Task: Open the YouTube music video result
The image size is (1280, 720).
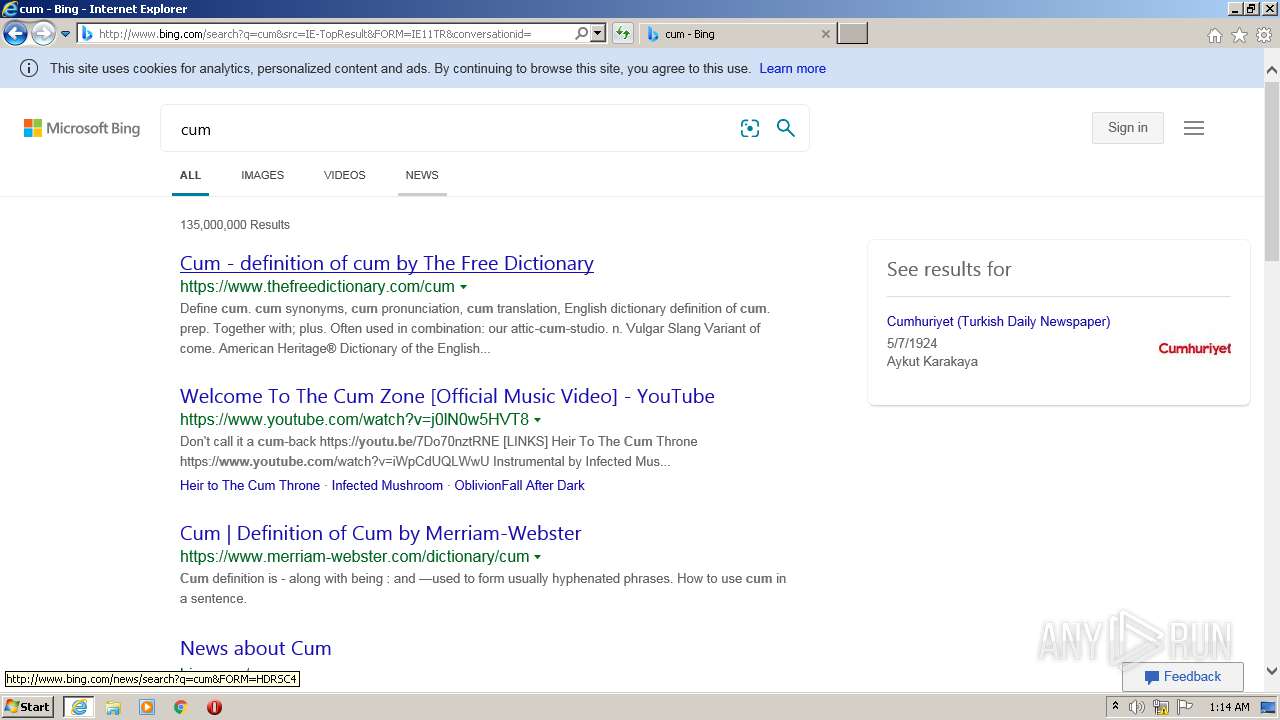Action: coord(447,396)
